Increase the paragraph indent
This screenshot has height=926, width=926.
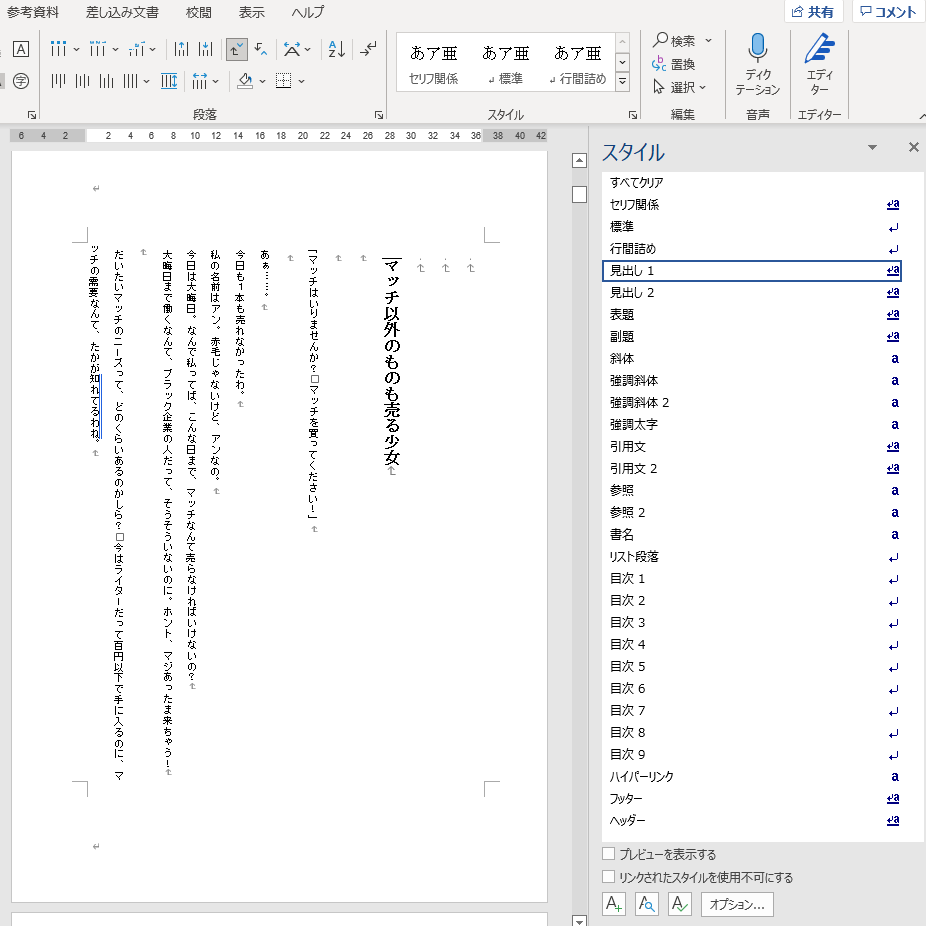click(206, 49)
